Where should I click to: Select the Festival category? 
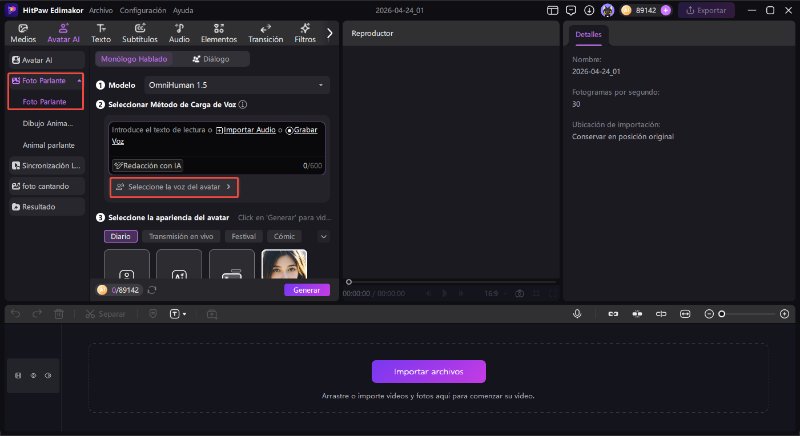point(243,236)
